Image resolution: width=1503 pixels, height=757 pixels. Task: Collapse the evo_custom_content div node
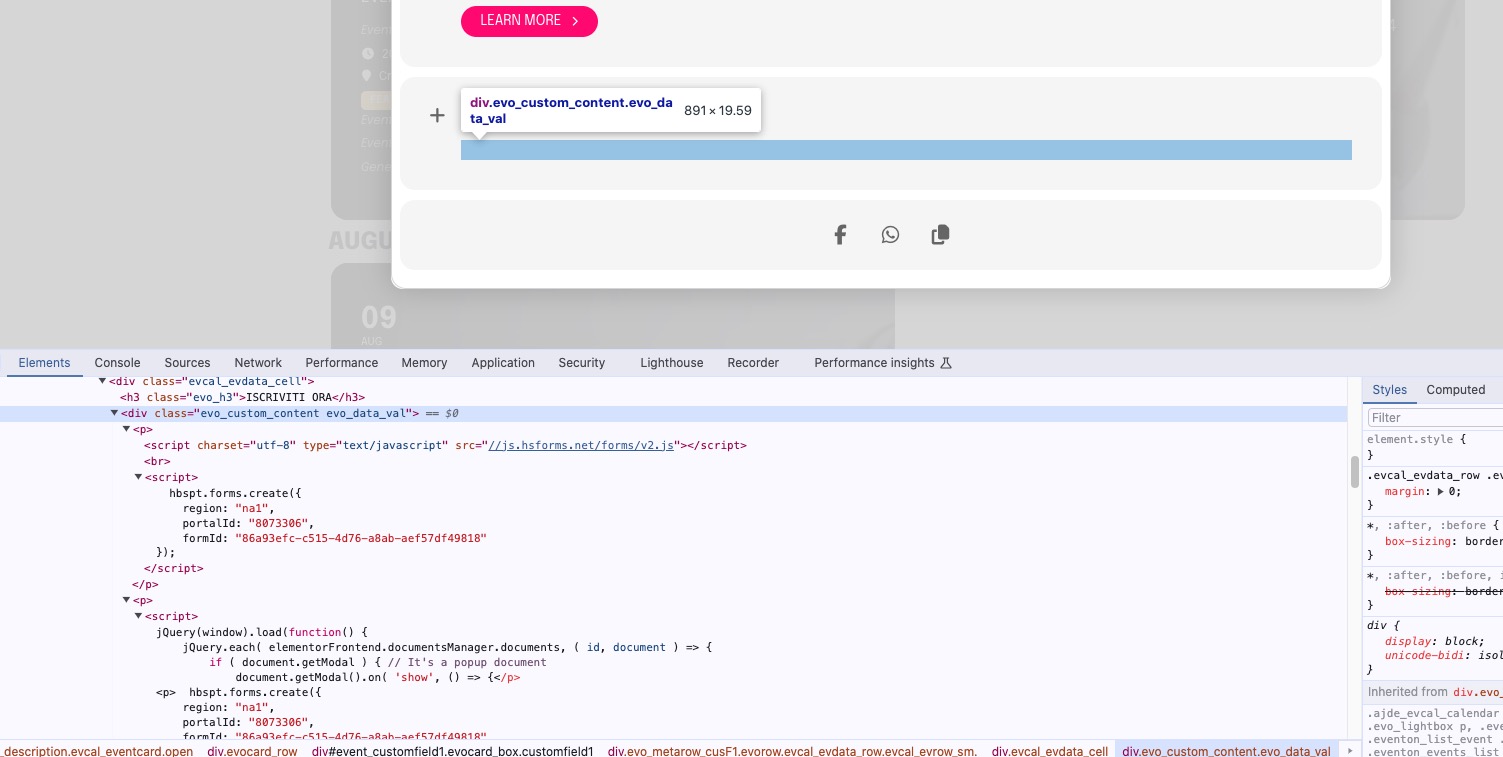pos(115,413)
